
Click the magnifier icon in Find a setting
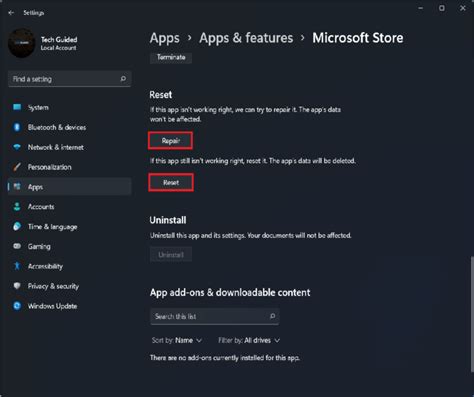point(123,79)
